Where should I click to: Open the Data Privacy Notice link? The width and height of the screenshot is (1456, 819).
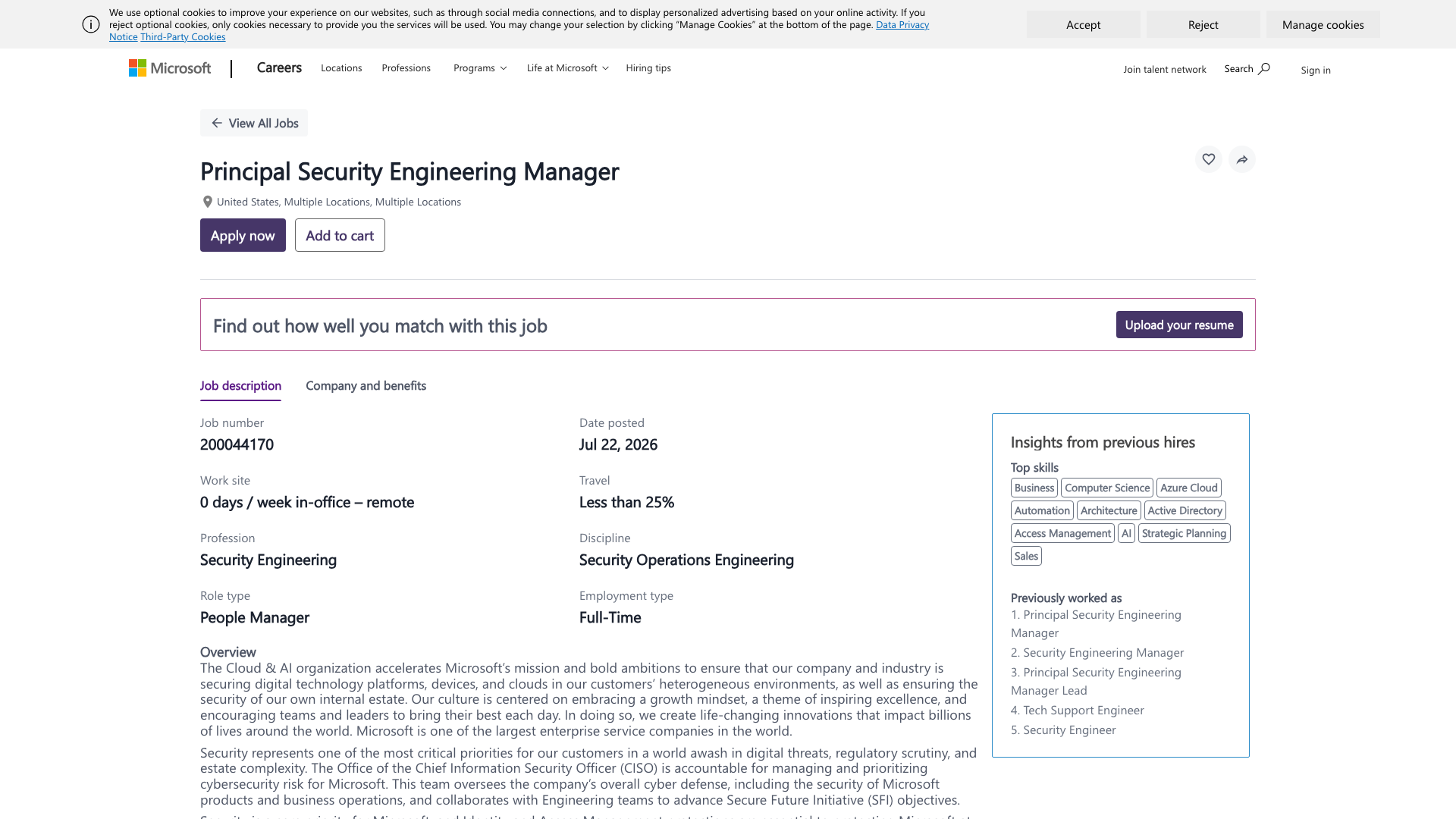pyautogui.click(x=902, y=25)
